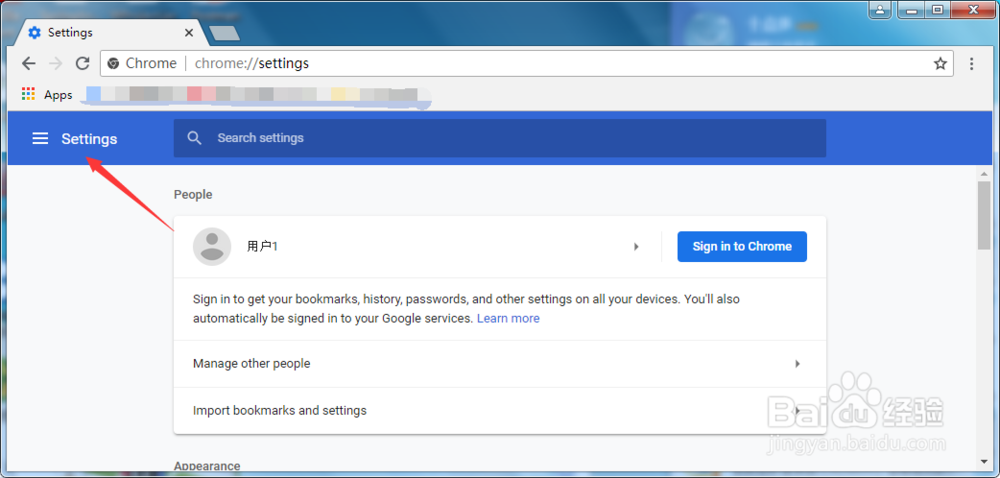Maximize the Chrome window
1000x478 pixels.
click(x=937, y=9)
